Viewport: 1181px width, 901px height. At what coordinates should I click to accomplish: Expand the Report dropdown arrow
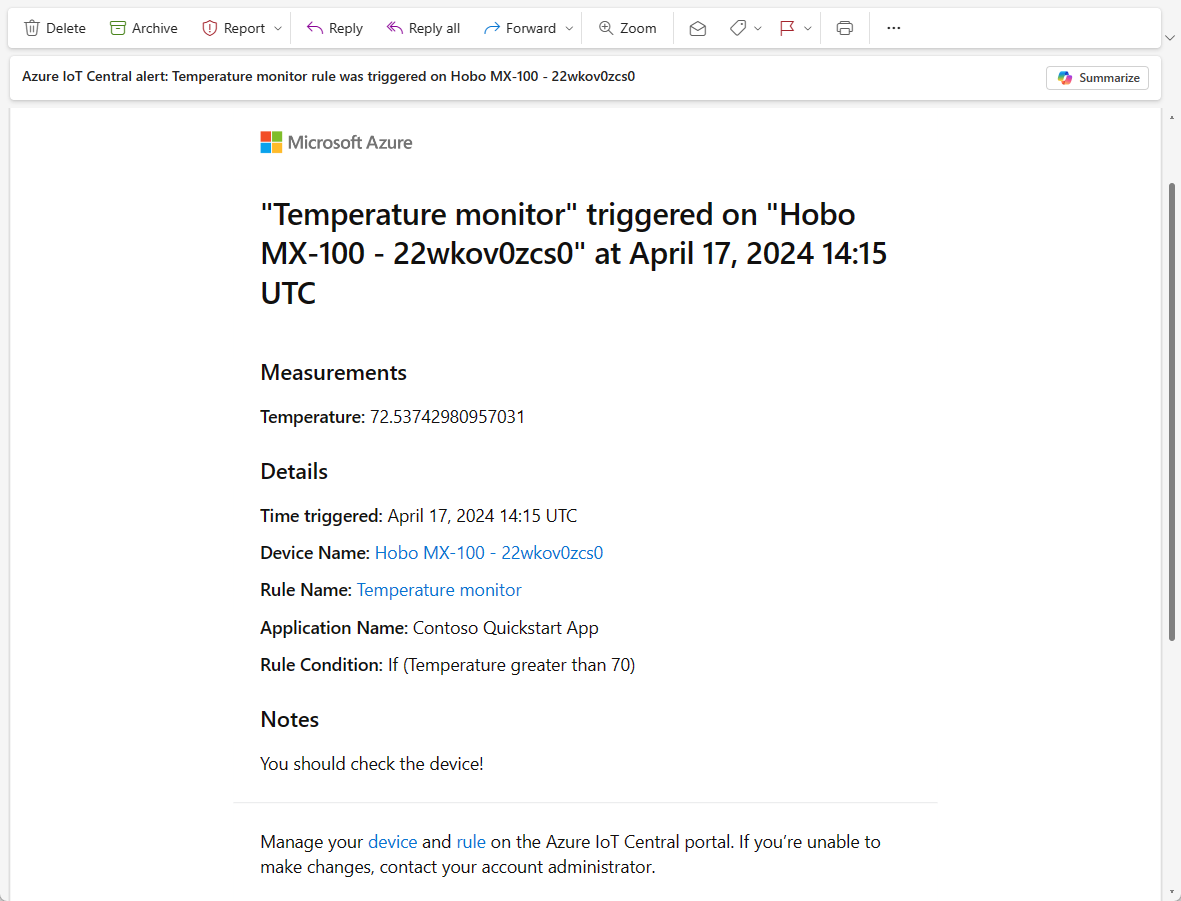278,28
